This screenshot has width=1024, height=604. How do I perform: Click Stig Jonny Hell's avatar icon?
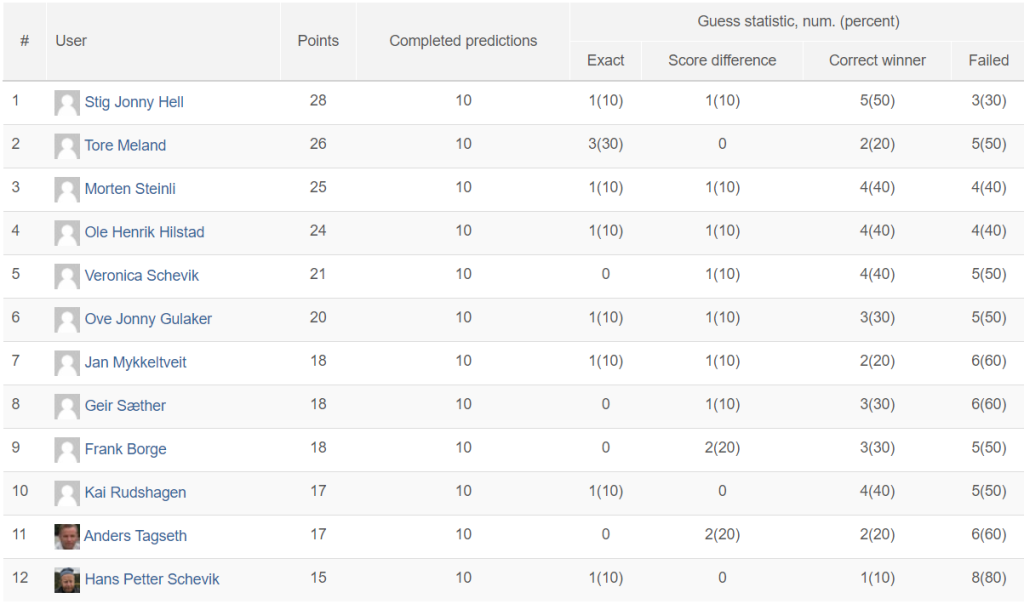(x=67, y=103)
